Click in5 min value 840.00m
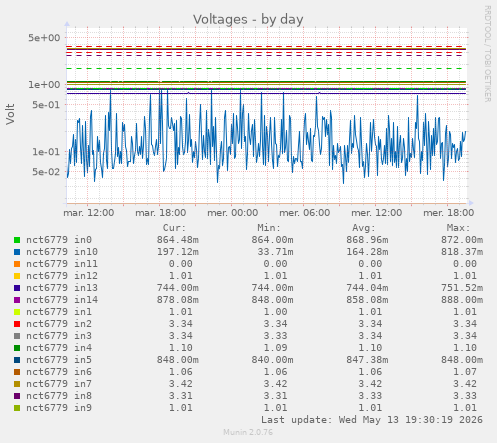Screen dimensions: 497x443 [272, 360]
